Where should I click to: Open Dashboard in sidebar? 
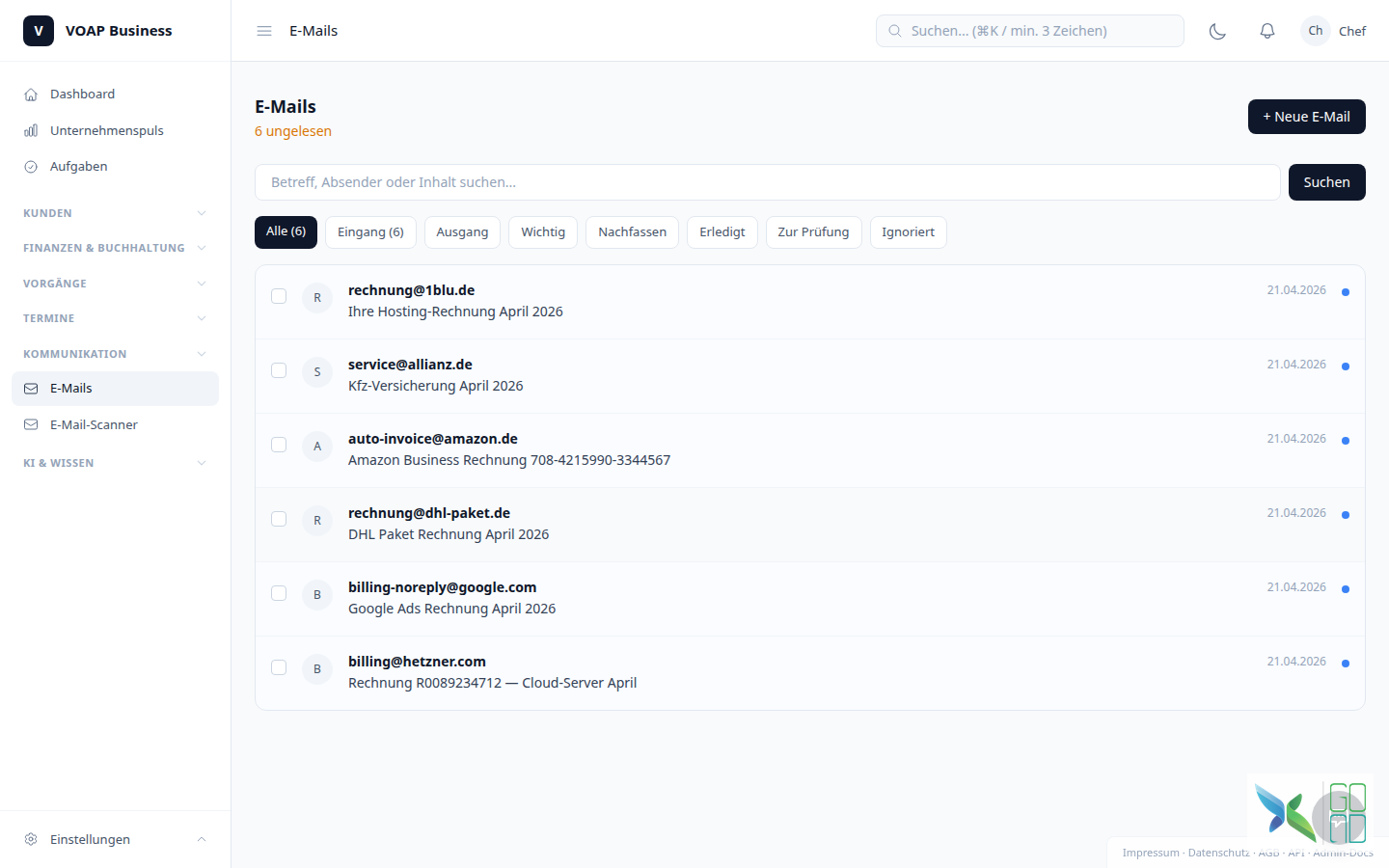click(x=115, y=95)
